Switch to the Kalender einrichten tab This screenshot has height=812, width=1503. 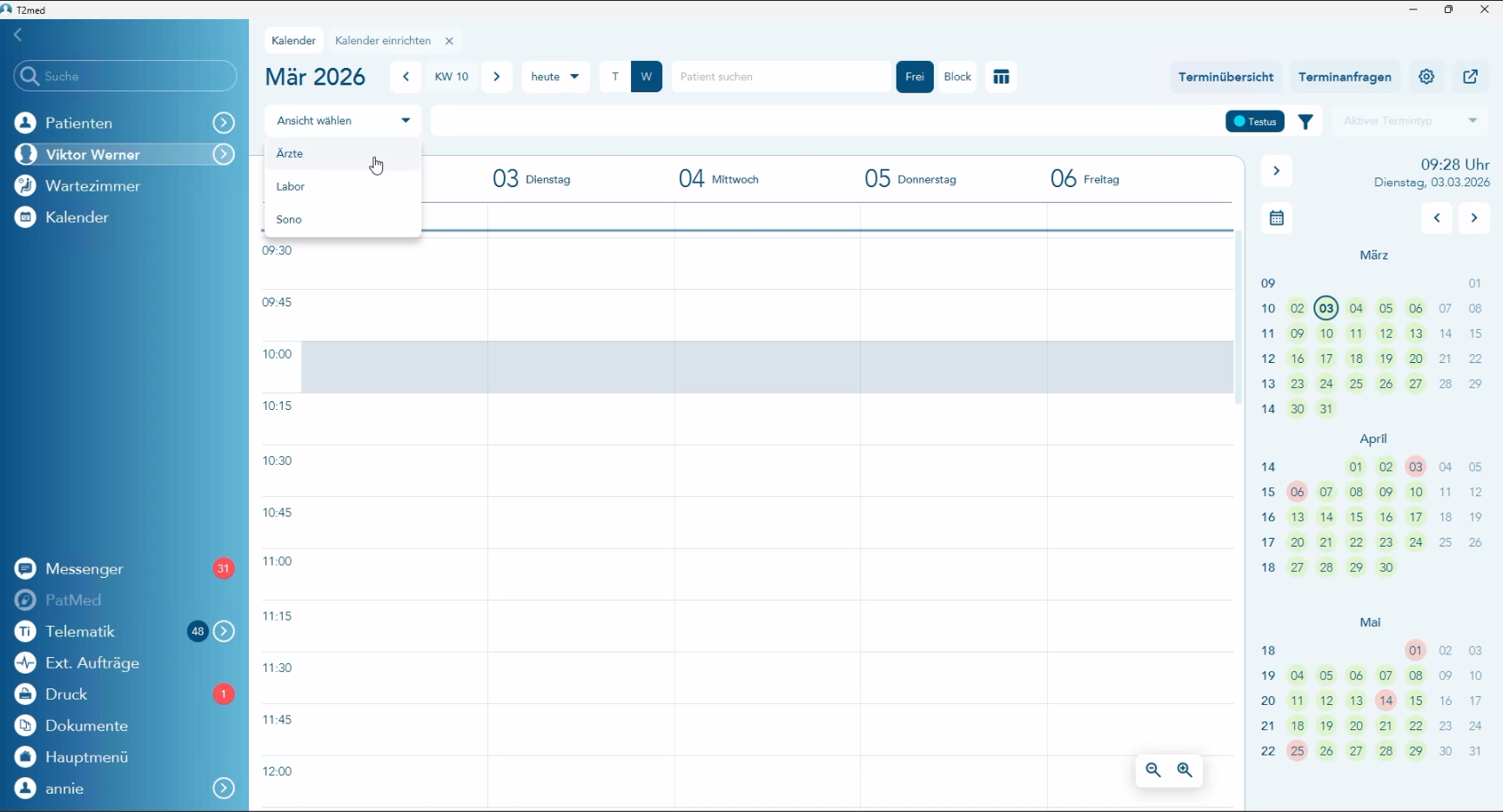click(x=383, y=41)
